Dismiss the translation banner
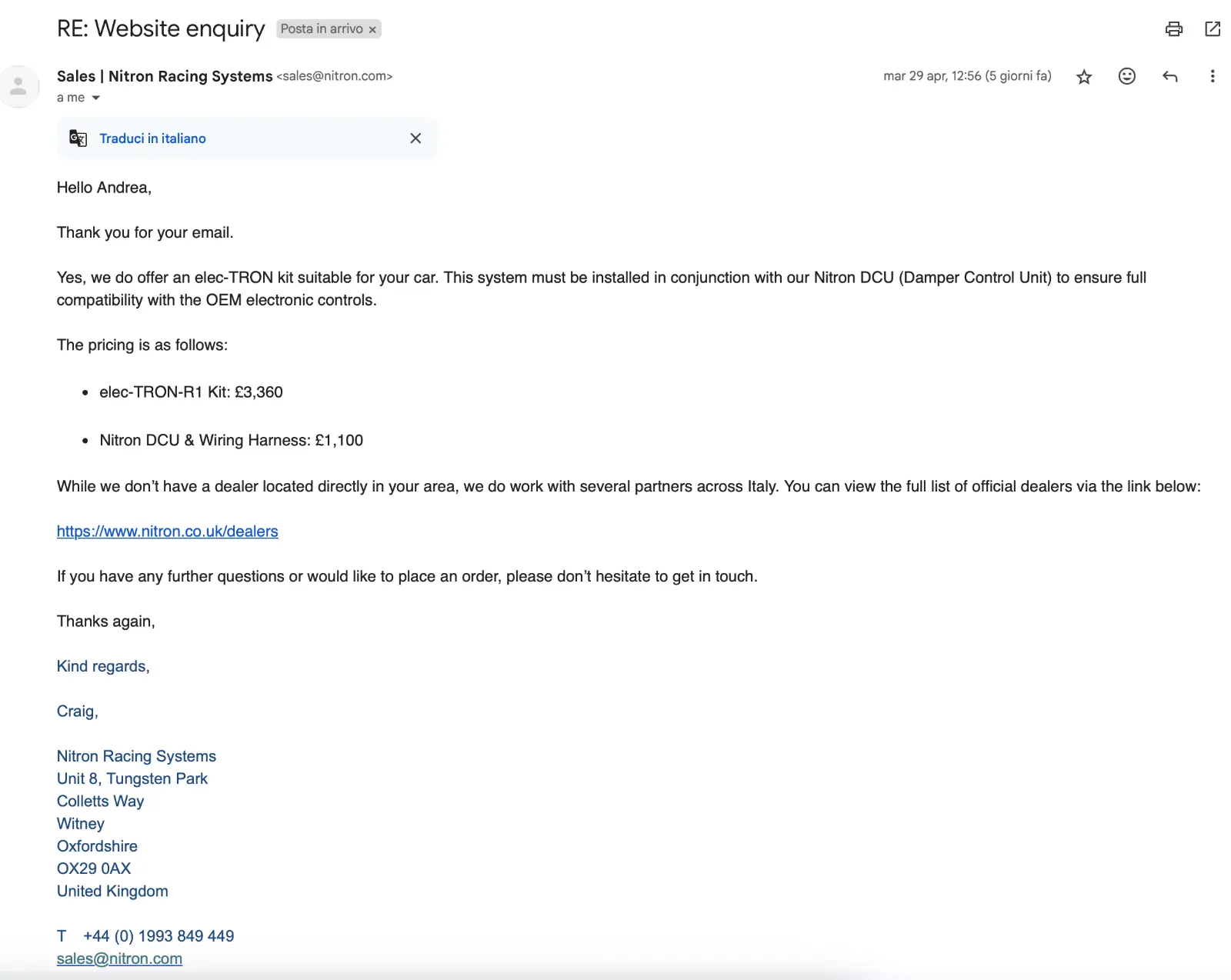 coord(415,138)
